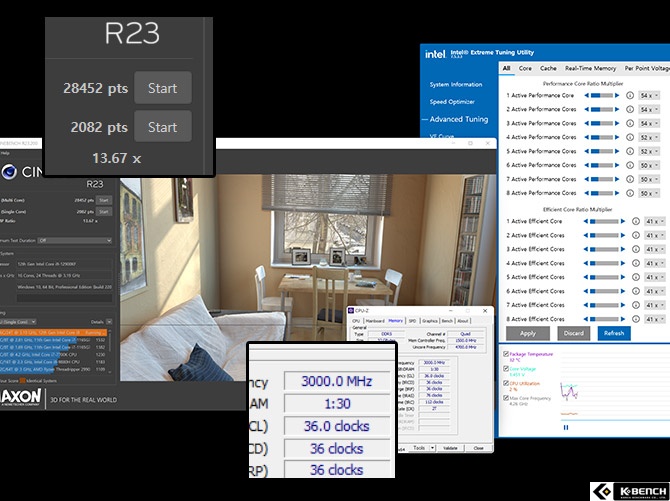Decrease 1 Active Performance Core ratio arrow

coord(587,95)
